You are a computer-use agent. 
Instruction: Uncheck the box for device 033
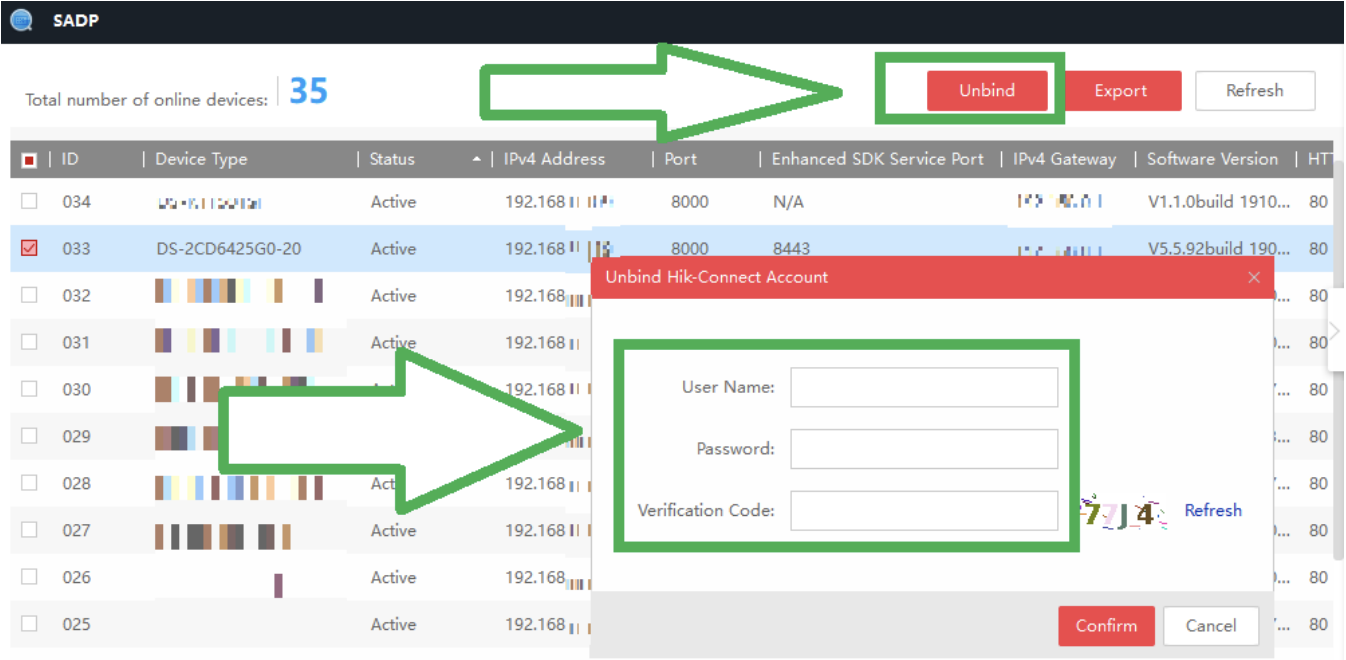coord(29,248)
